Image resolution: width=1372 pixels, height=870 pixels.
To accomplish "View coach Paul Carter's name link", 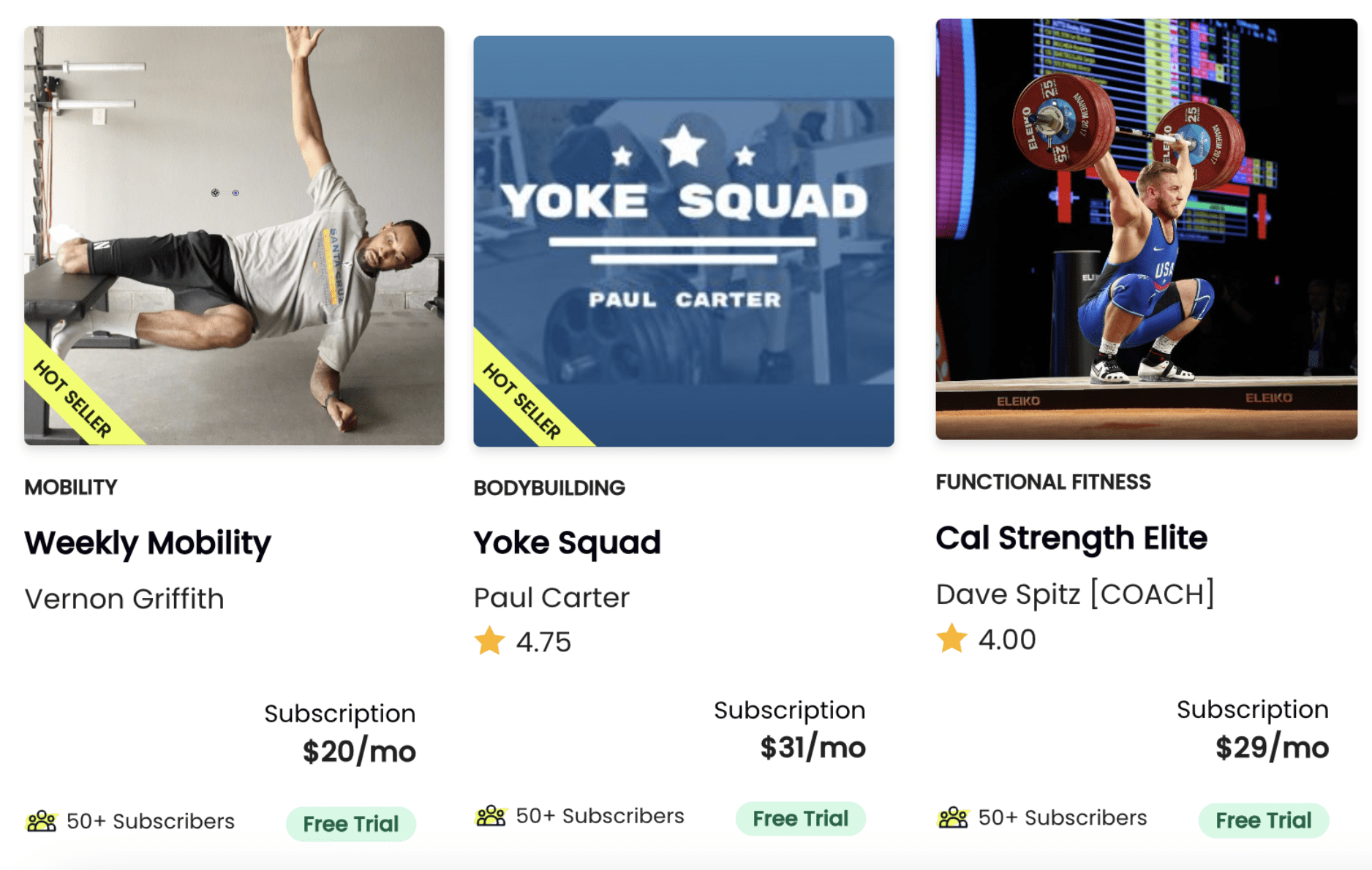I will [551, 597].
